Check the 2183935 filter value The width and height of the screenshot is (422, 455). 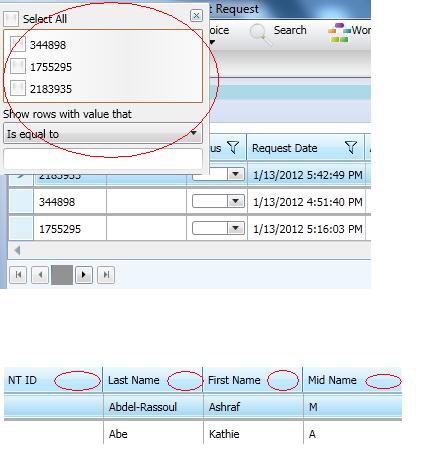(18, 88)
